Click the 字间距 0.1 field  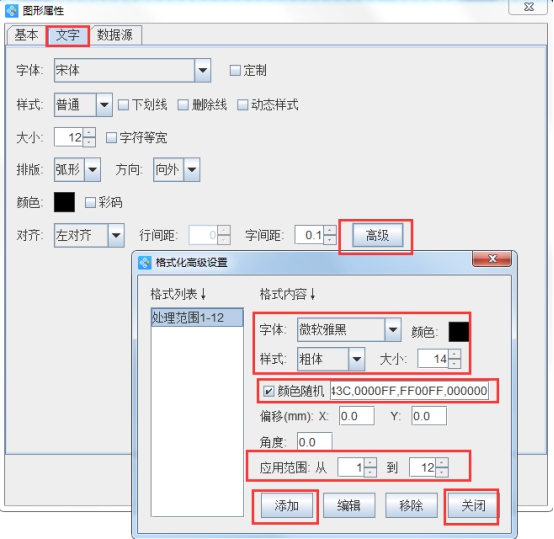(x=309, y=235)
